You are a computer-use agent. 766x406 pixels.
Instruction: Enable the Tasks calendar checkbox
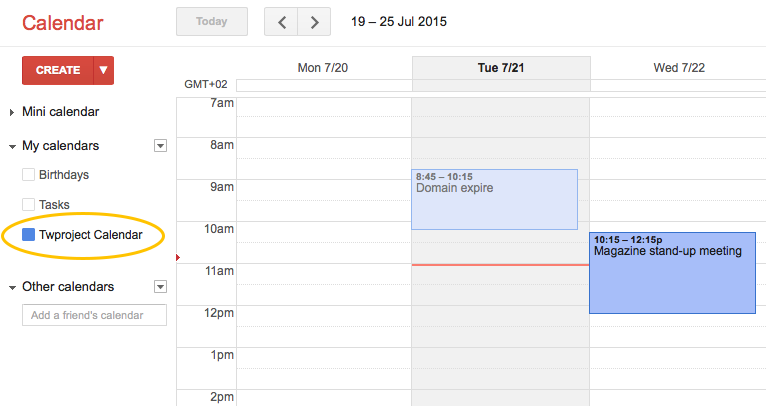pos(28,204)
